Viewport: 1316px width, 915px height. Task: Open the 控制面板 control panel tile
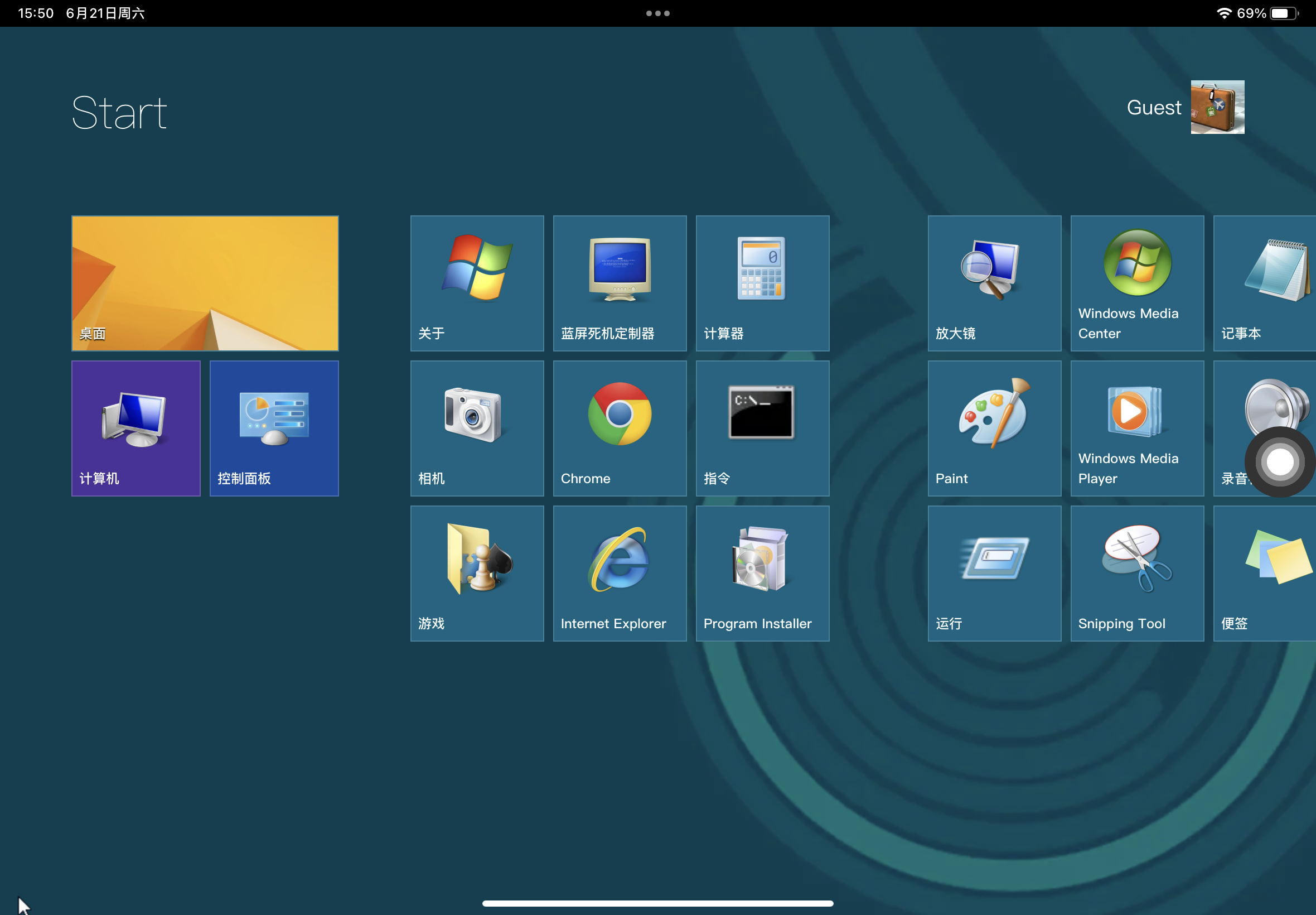274,428
